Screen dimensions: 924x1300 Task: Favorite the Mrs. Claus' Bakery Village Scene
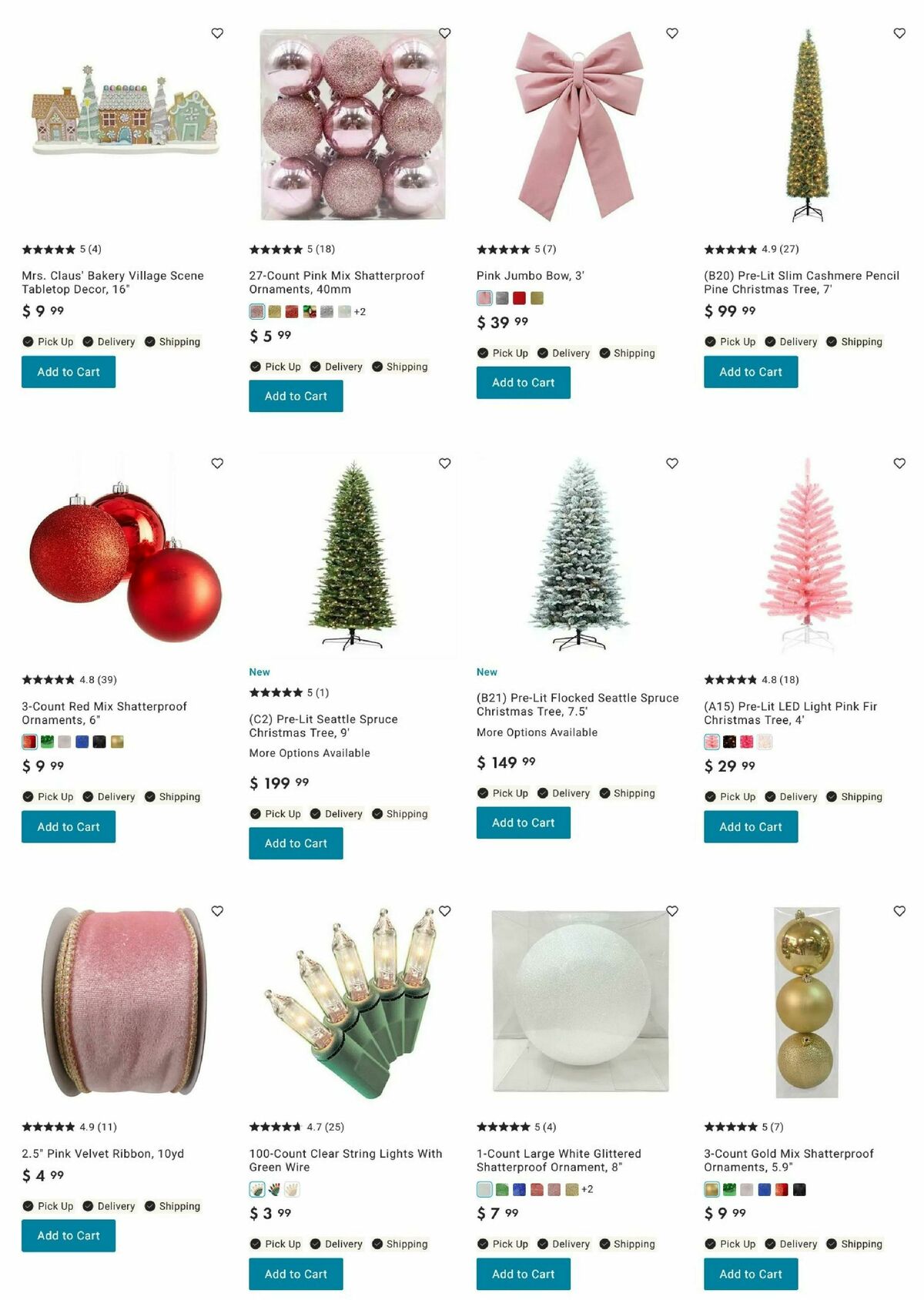point(217,33)
